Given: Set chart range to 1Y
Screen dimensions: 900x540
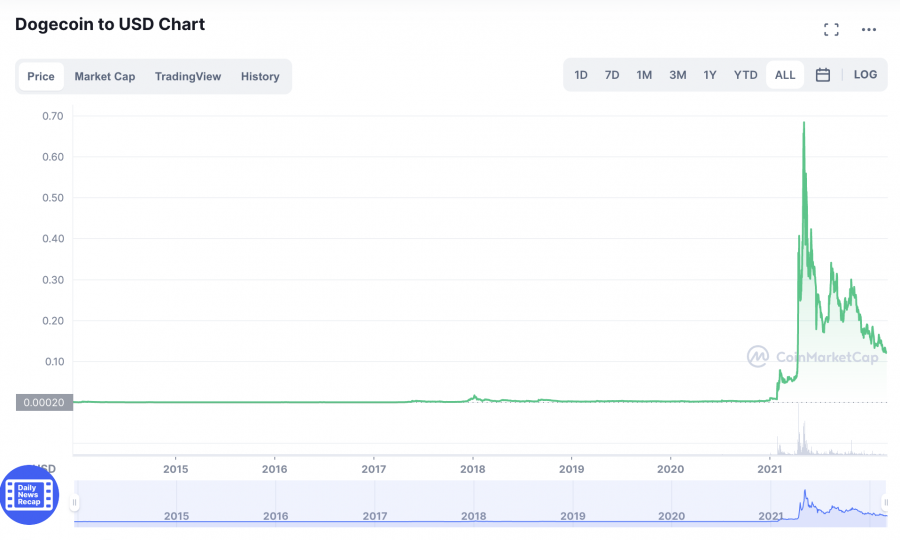Looking at the screenshot, I should pos(710,75).
